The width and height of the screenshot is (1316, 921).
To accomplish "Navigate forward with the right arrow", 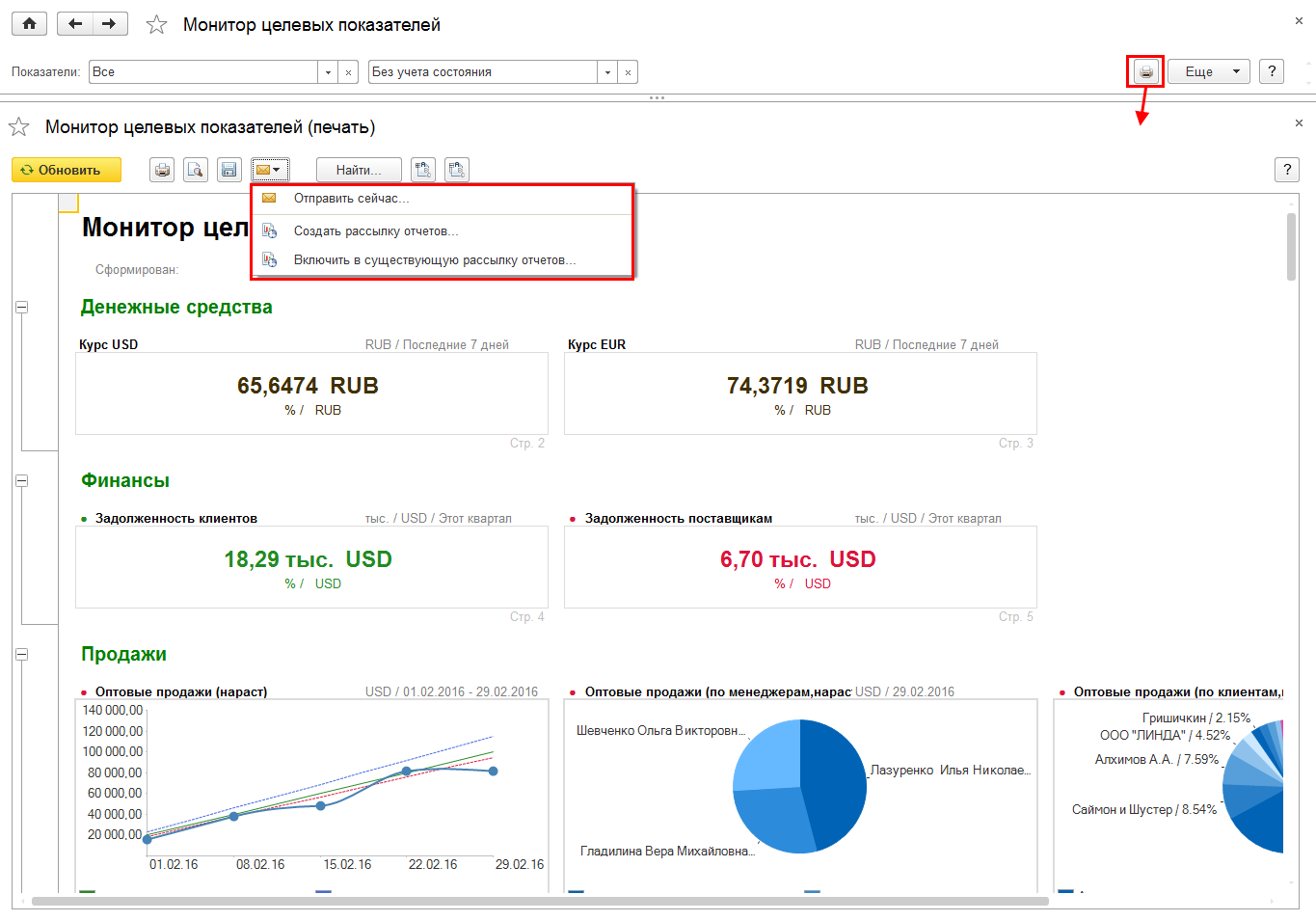I will point(110,24).
